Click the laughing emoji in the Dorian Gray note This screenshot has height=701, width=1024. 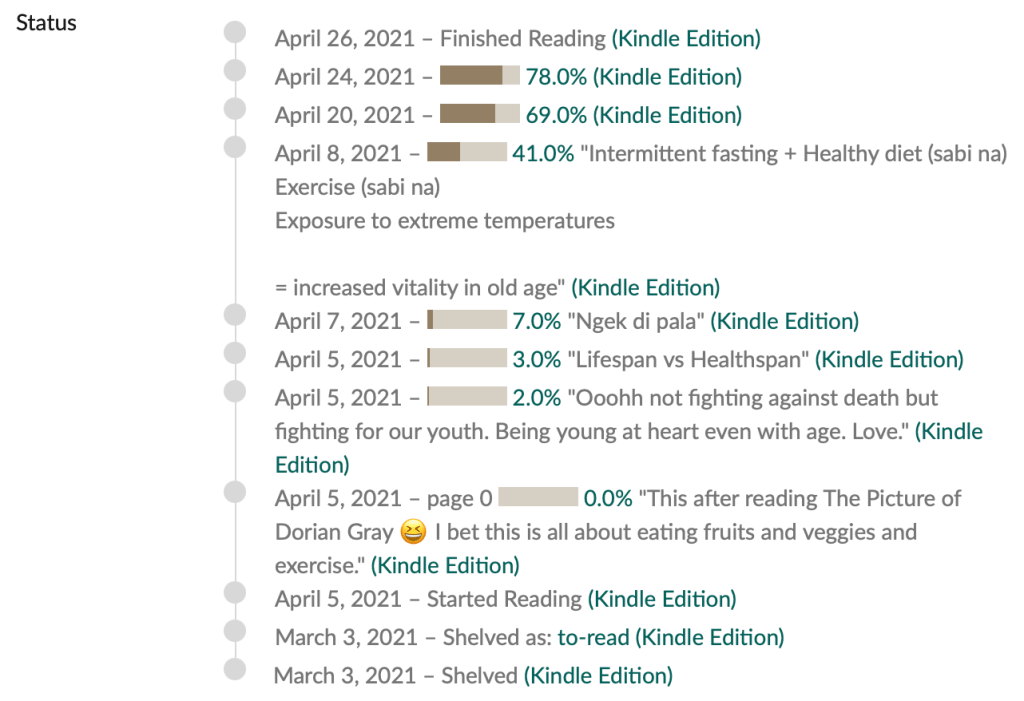[x=413, y=532]
